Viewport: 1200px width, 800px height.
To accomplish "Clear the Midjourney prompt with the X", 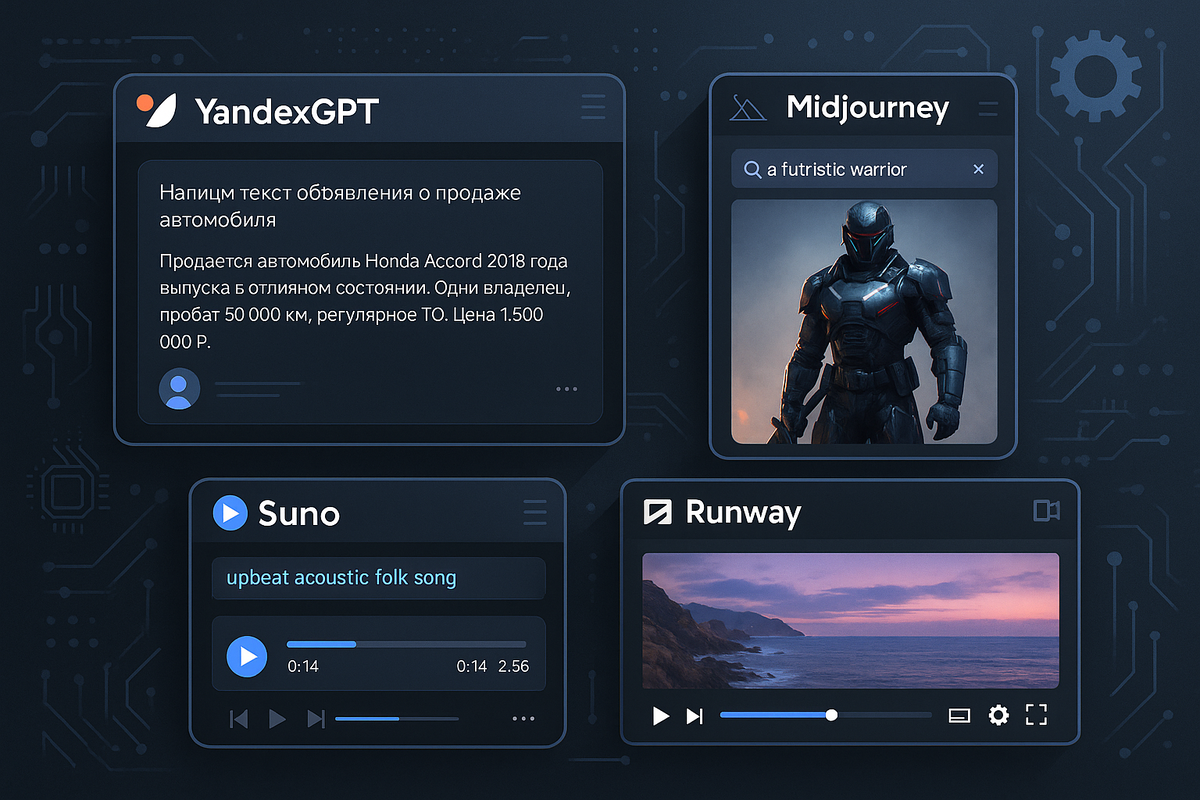I will [x=979, y=170].
